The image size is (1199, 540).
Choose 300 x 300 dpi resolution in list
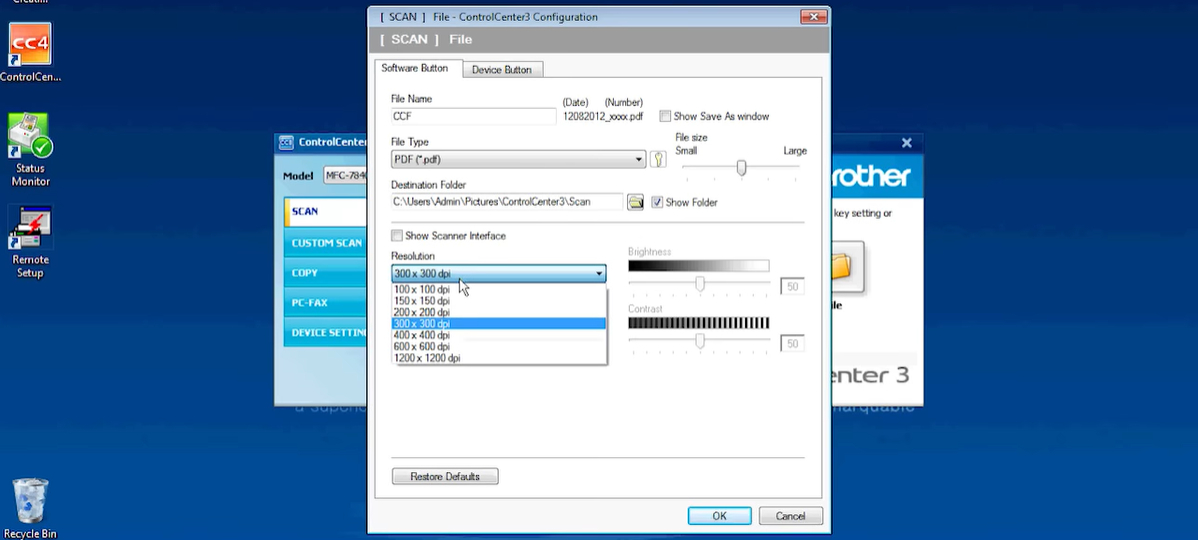point(499,324)
